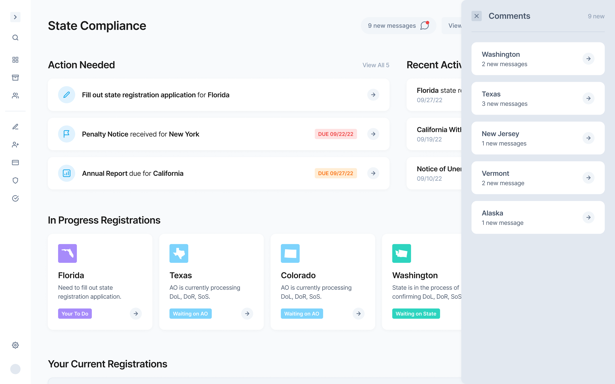The height and width of the screenshot is (384, 615).
Task: Open the 9 new messages button
Action: (398, 26)
